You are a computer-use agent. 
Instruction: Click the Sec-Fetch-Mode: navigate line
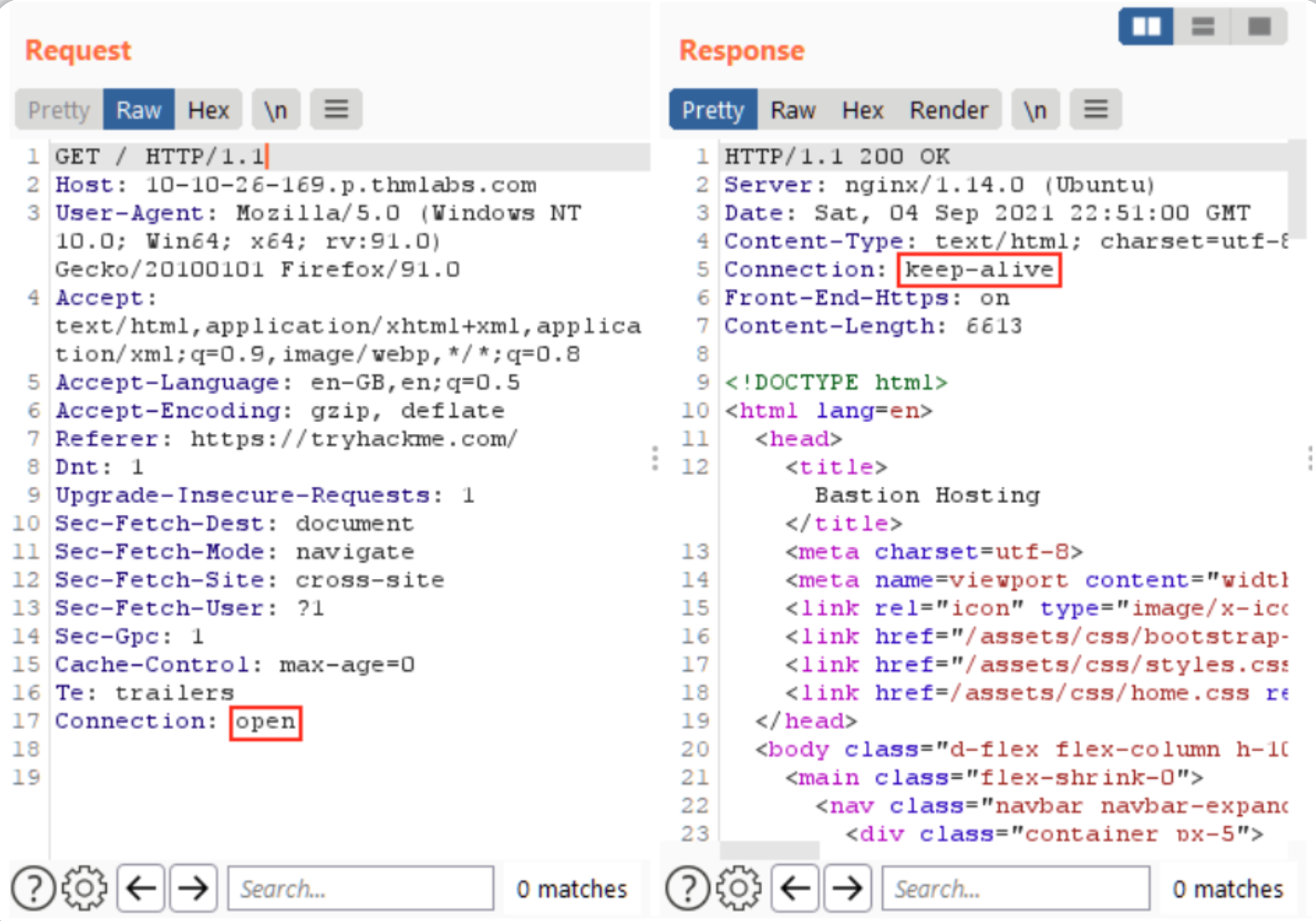[x=235, y=552]
